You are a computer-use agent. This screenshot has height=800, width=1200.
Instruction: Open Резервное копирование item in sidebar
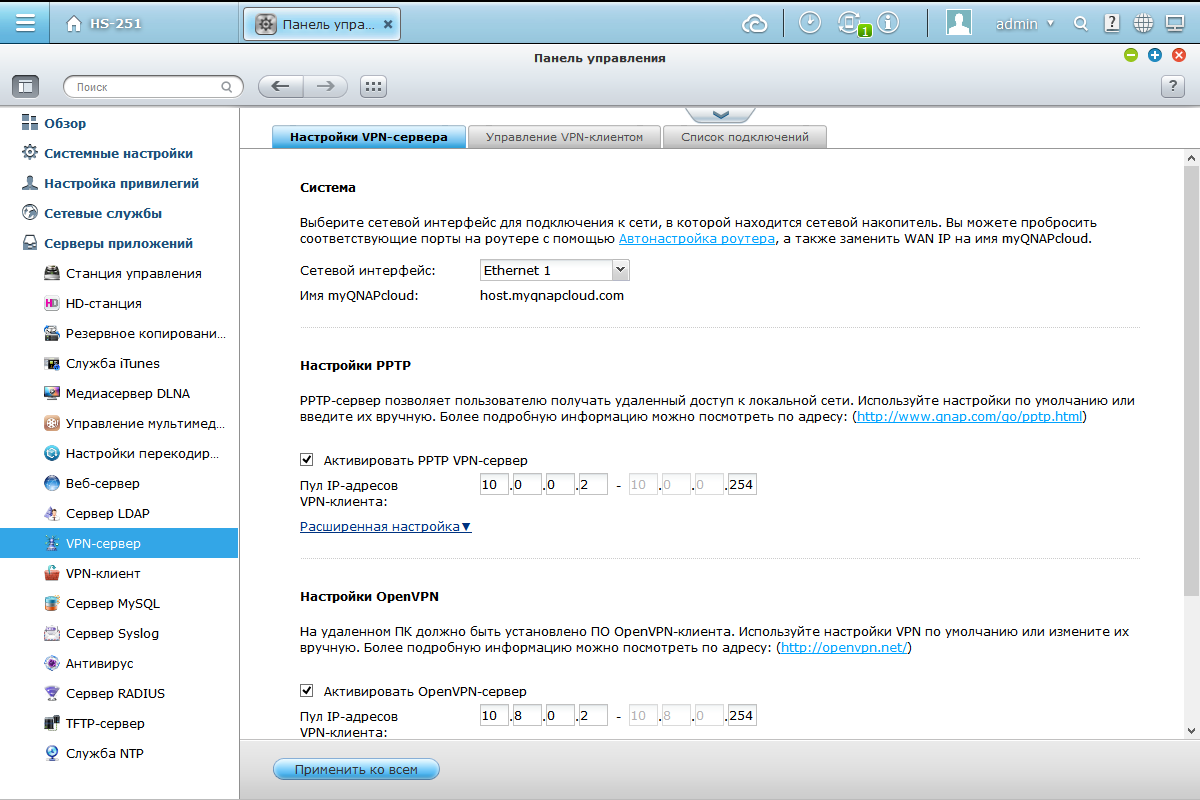pos(145,334)
